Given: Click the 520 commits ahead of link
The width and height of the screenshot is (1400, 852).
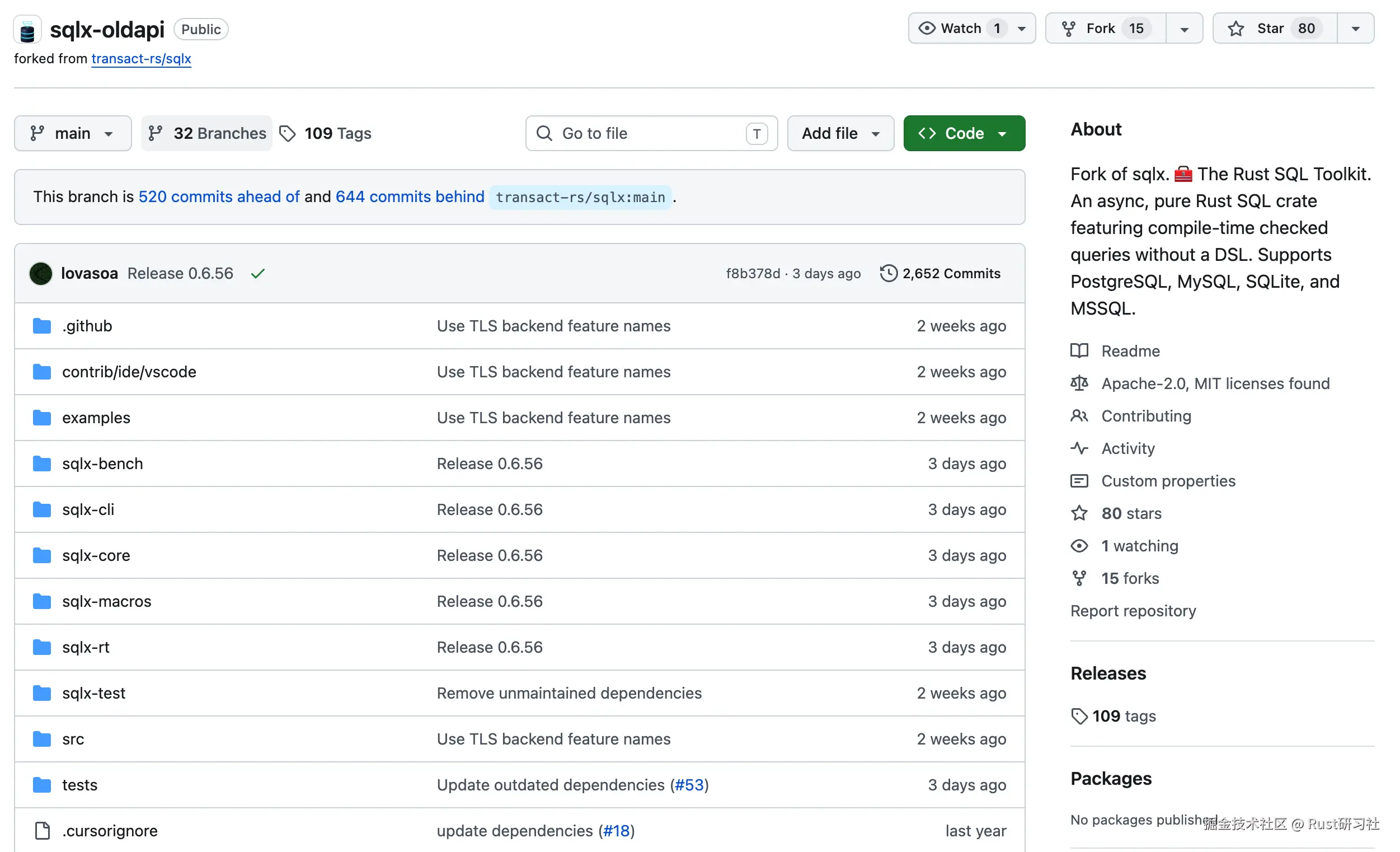Looking at the screenshot, I should point(219,196).
